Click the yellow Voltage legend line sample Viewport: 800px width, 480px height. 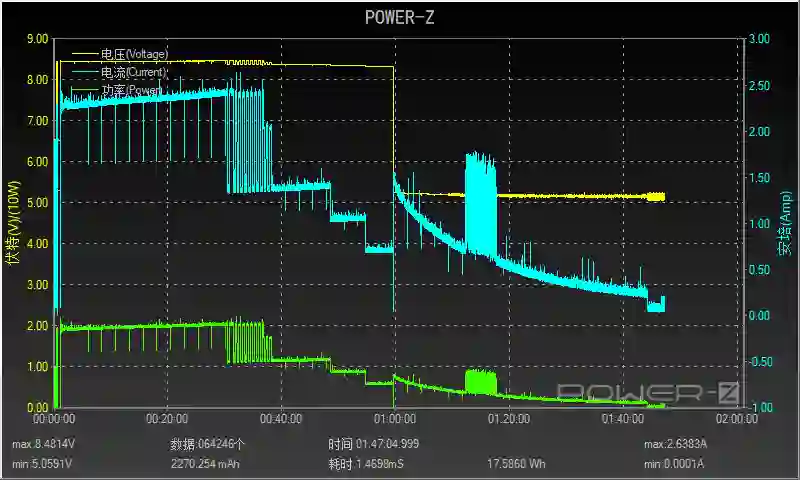pos(84,54)
